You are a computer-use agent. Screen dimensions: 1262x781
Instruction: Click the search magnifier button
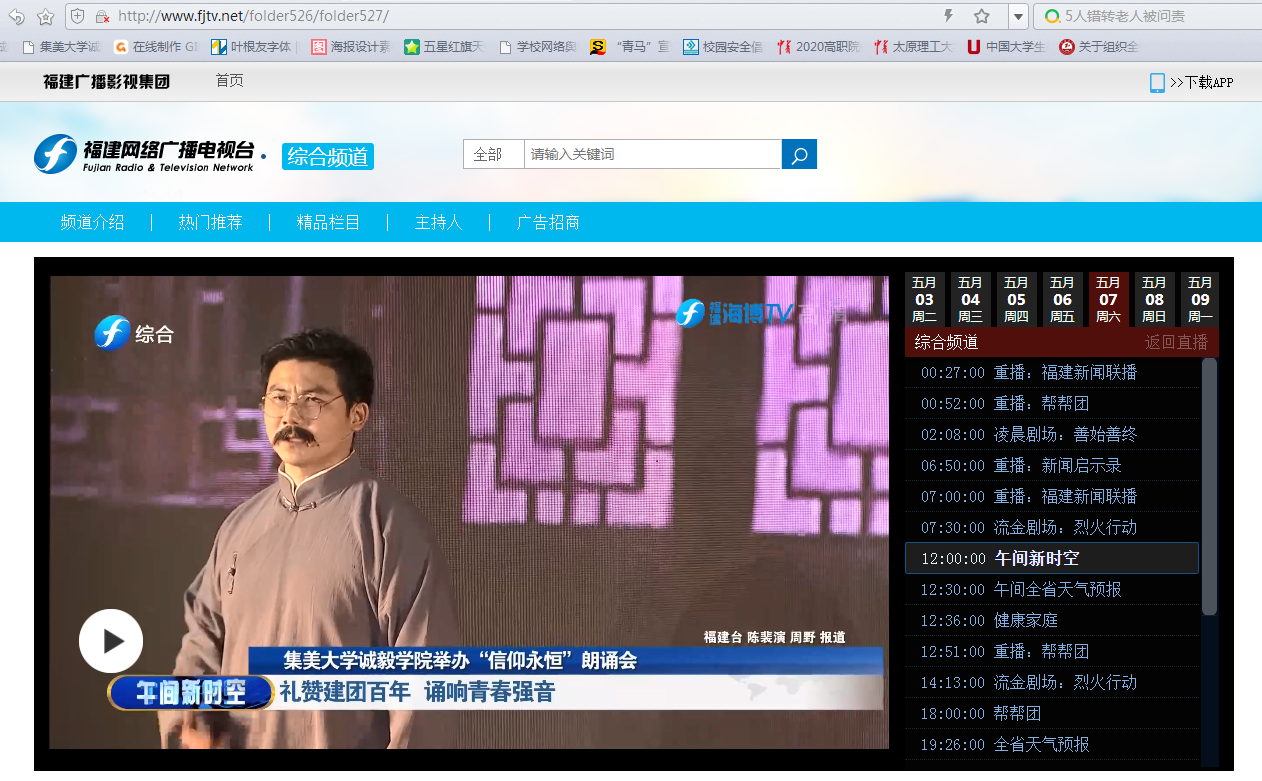click(799, 154)
